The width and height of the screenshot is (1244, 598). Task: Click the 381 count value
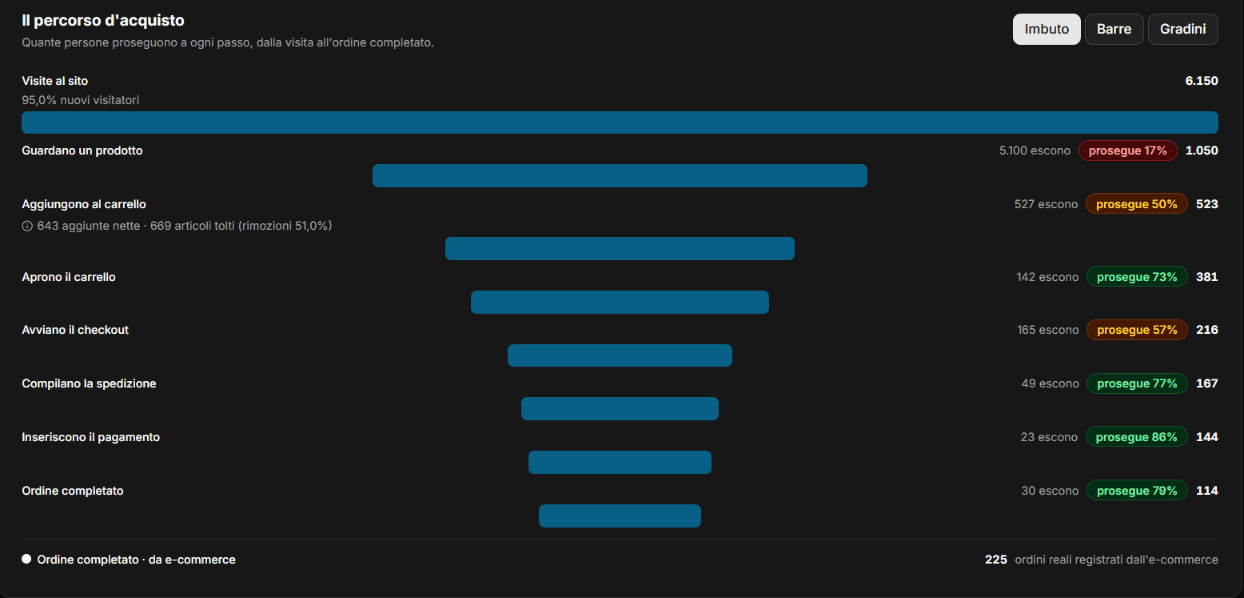tap(1207, 277)
